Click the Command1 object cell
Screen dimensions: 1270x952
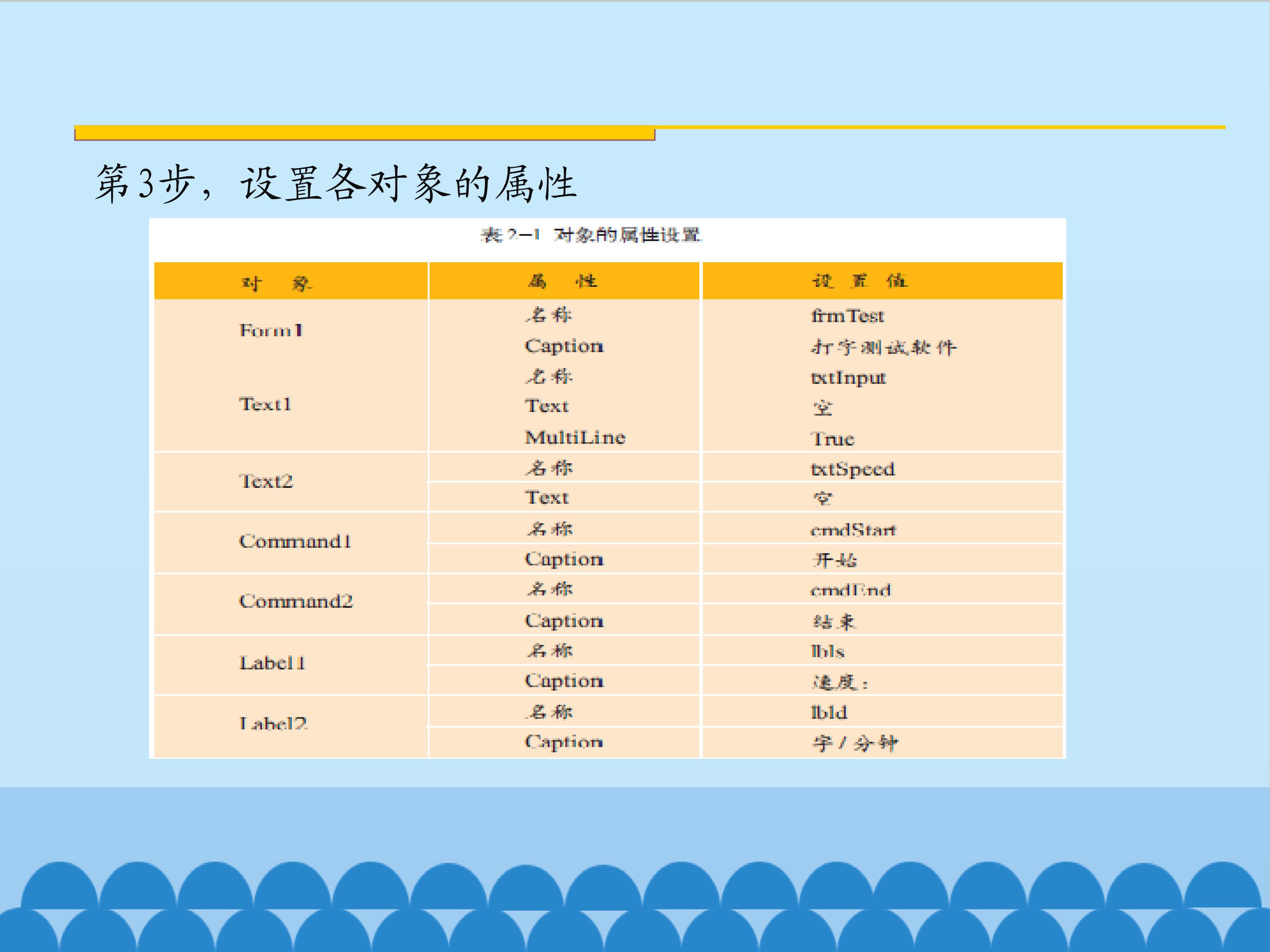click(291, 542)
